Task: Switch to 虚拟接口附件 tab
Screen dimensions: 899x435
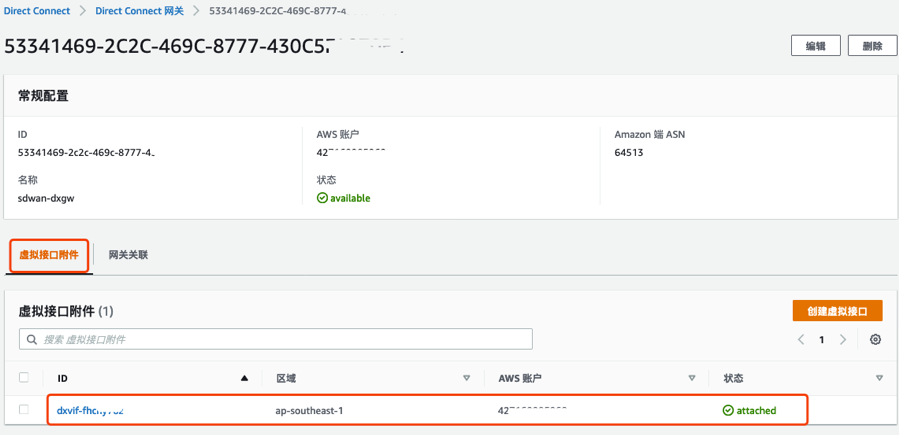Action: pos(49,255)
